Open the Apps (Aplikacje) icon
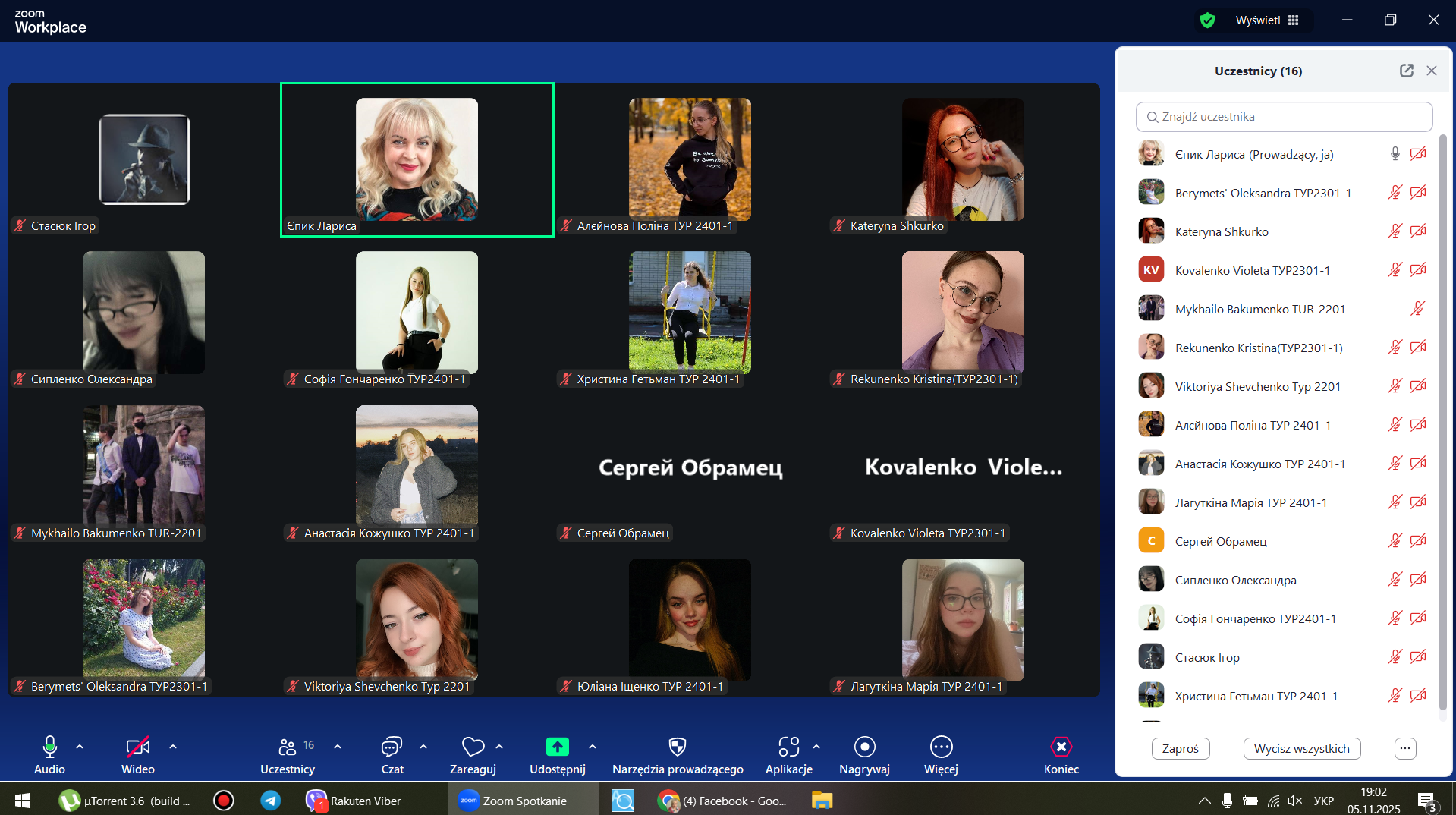1456x815 pixels. point(788,747)
